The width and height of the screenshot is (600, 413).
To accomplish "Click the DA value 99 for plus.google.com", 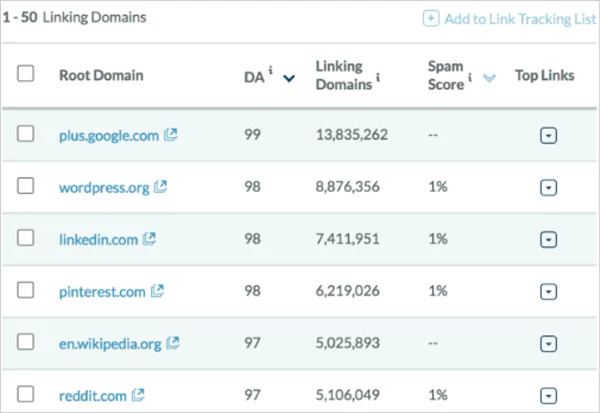I will [x=253, y=134].
